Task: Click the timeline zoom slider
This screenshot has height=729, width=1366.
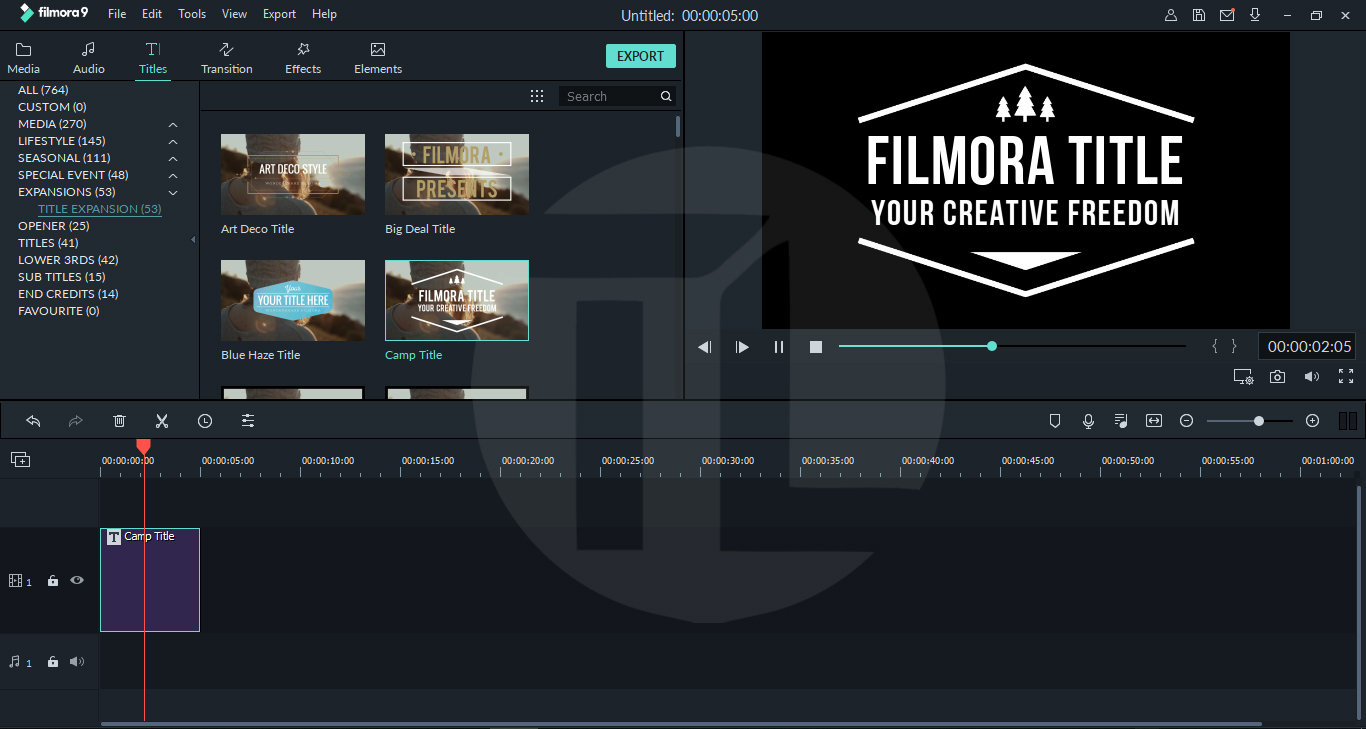Action: tap(1250, 421)
